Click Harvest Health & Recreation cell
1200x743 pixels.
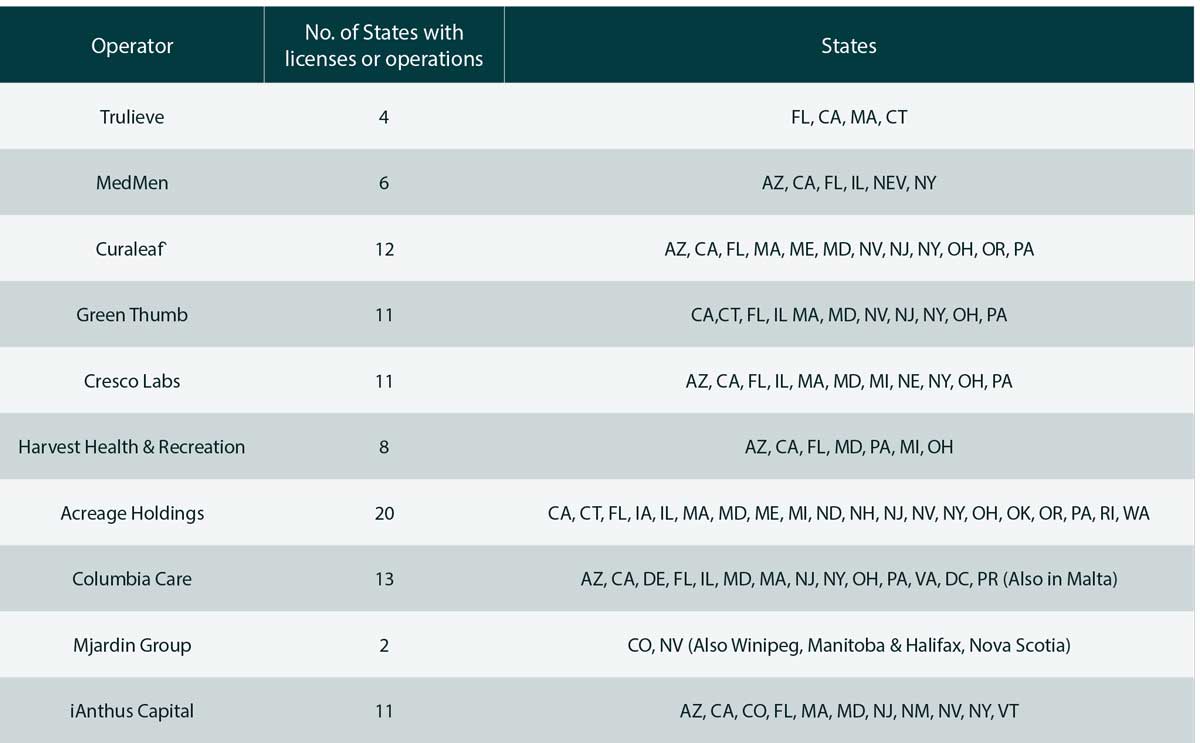pyautogui.click(x=132, y=447)
